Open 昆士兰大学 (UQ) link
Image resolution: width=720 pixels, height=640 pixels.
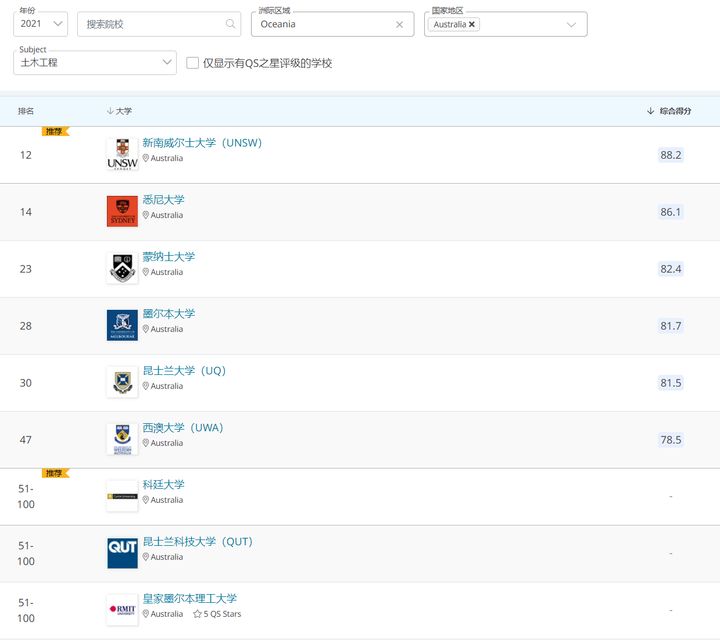pos(184,371)
